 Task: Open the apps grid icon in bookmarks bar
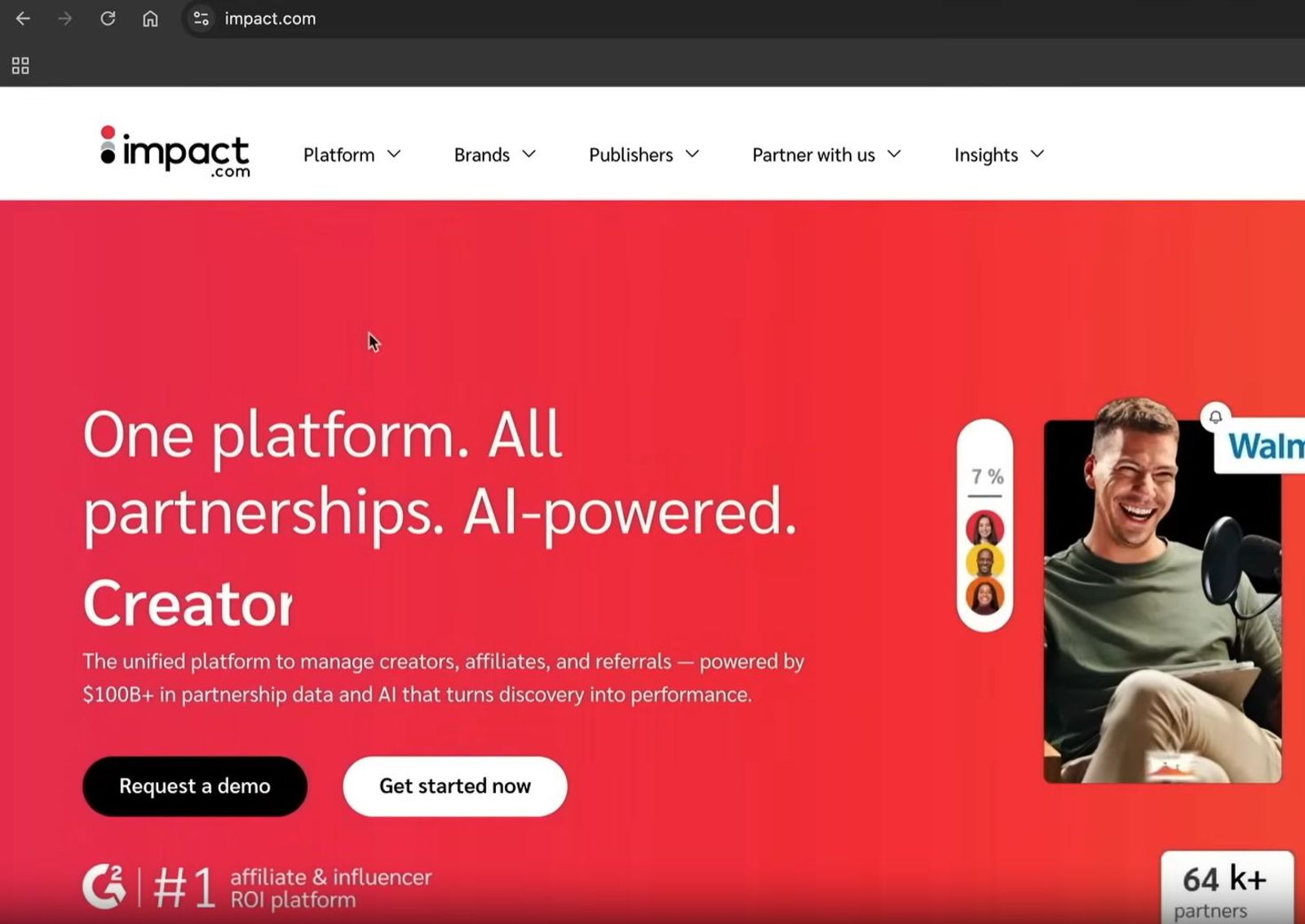pyautogui.click(x=20, y=65)
